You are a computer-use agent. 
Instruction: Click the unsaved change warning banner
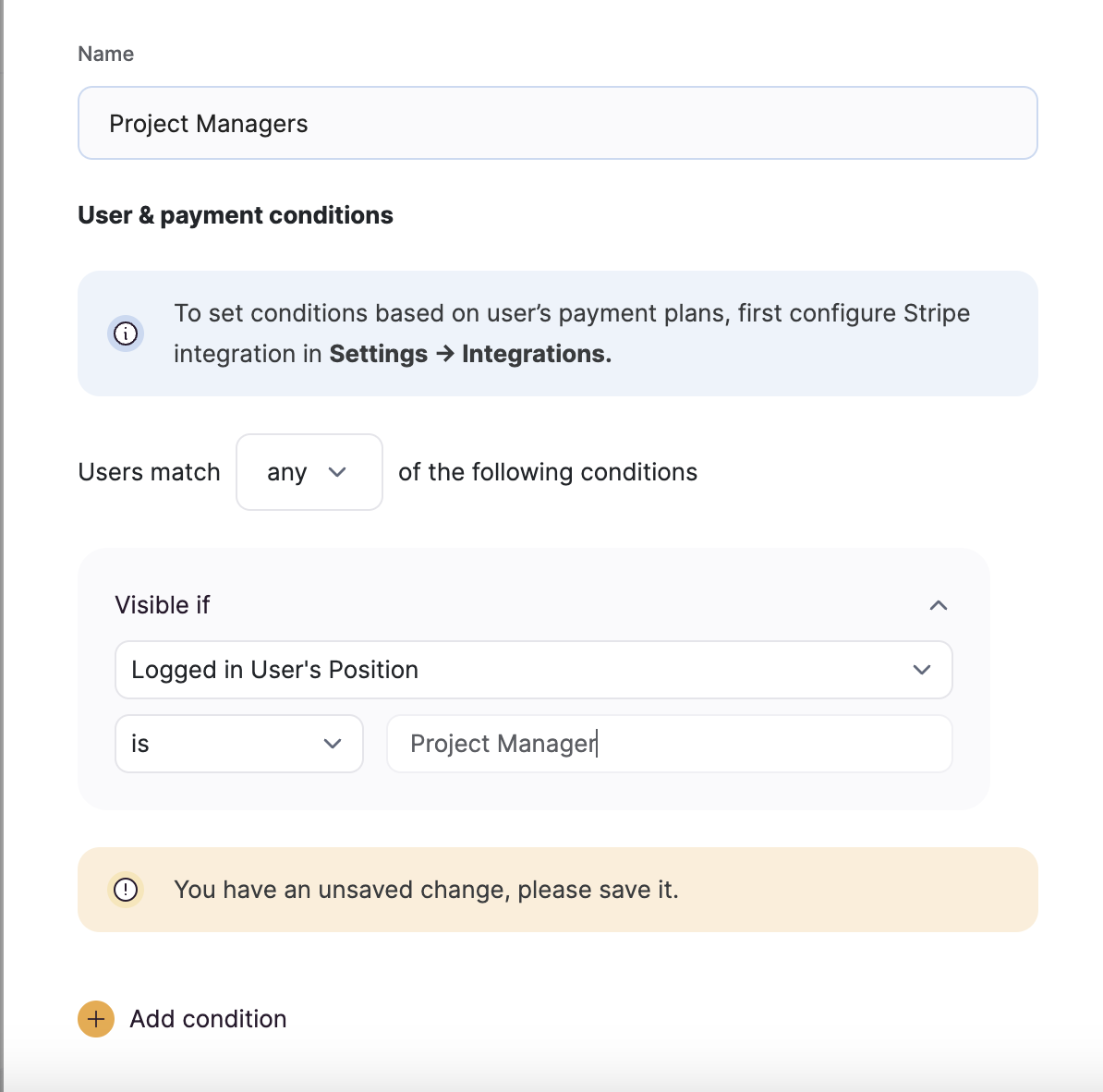[557, 890]
